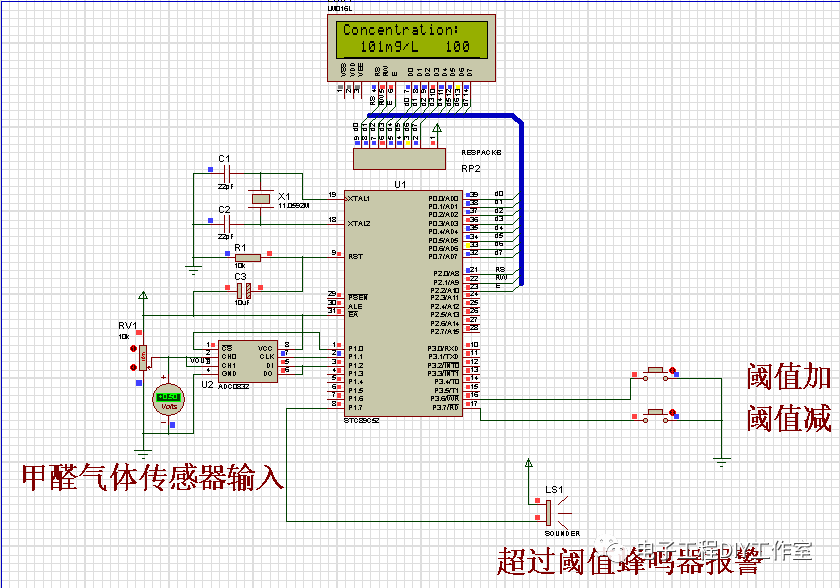840x588 pixels.
Task: Click the 甲醛气体传感器输入 text label
Action: coord(153,478)
